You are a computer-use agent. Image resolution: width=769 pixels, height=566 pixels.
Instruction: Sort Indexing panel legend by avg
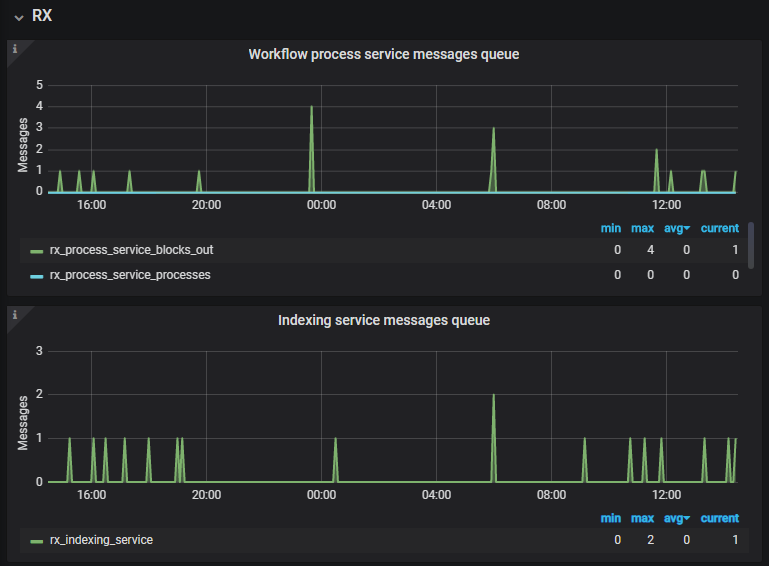tap(677, 518)
